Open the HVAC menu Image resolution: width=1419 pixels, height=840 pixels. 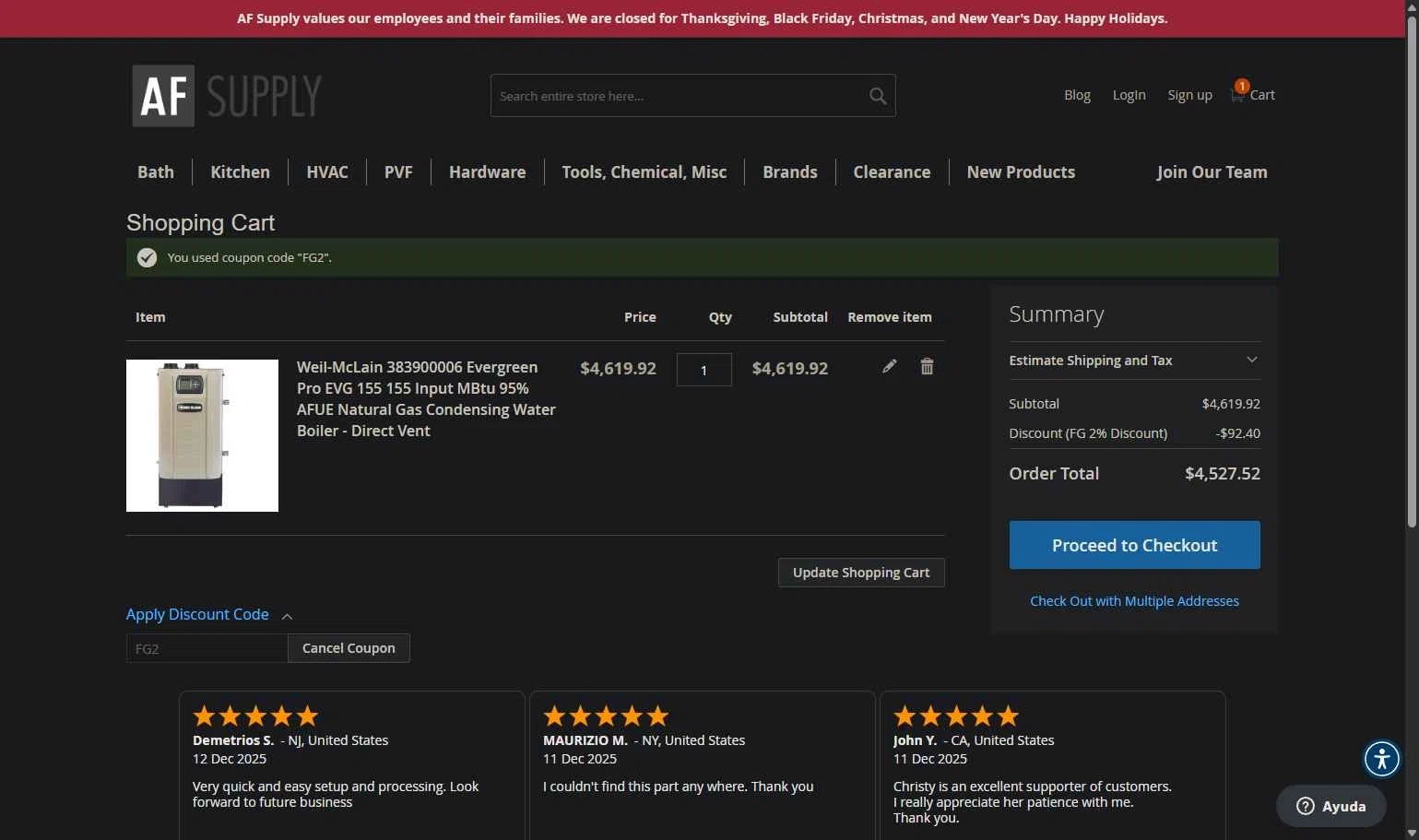coord(327,172)
